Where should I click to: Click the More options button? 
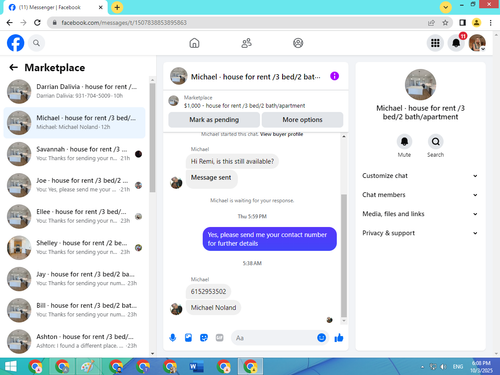point(302,120)
